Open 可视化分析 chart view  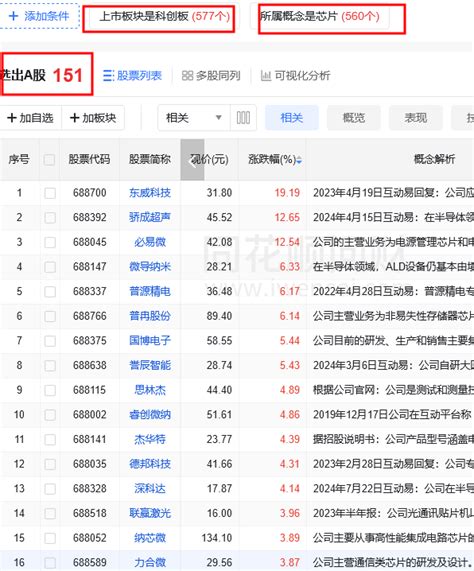point(295,76)
